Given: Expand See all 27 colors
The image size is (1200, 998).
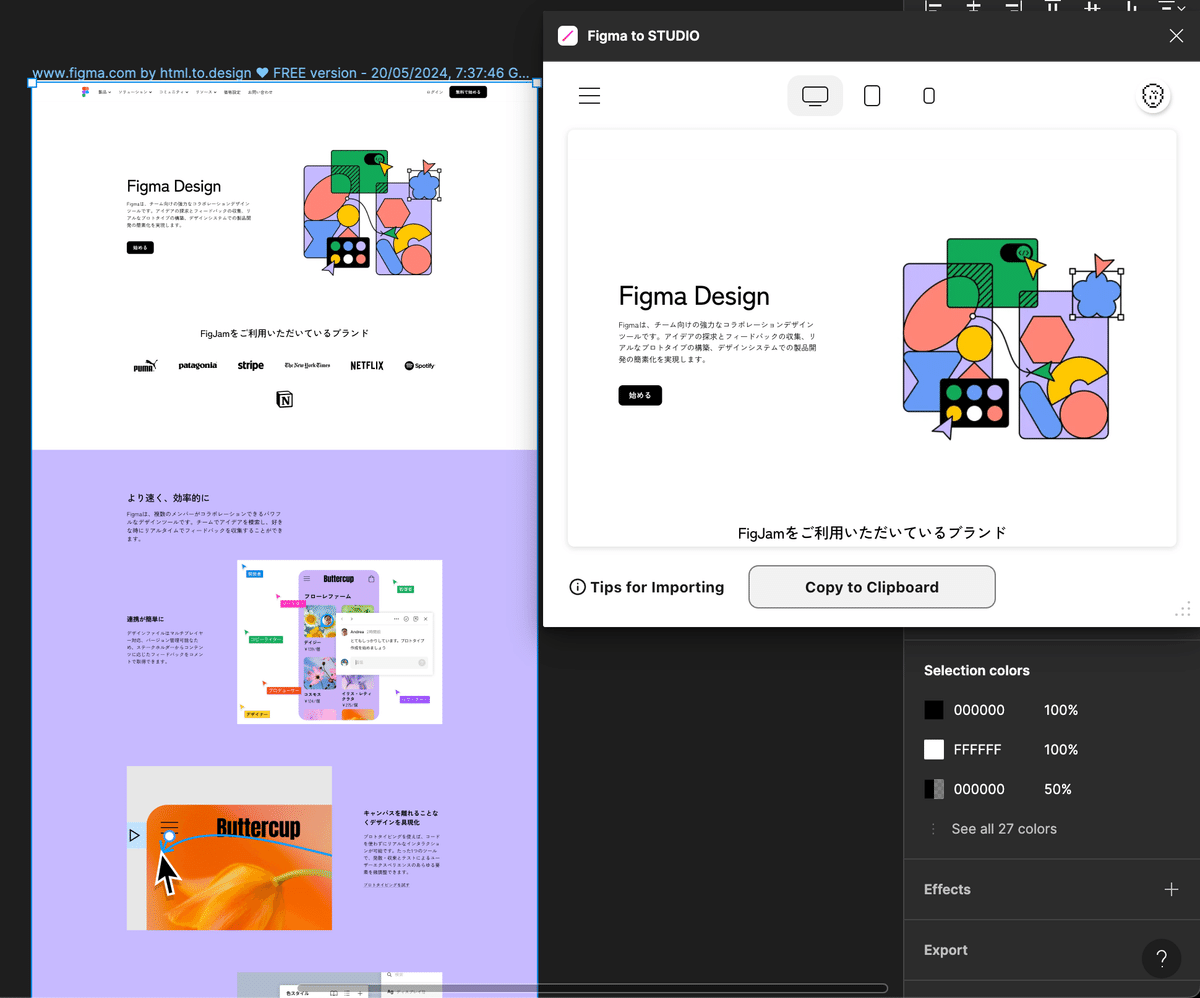Looking at the screenshot, I should 1004,829.
